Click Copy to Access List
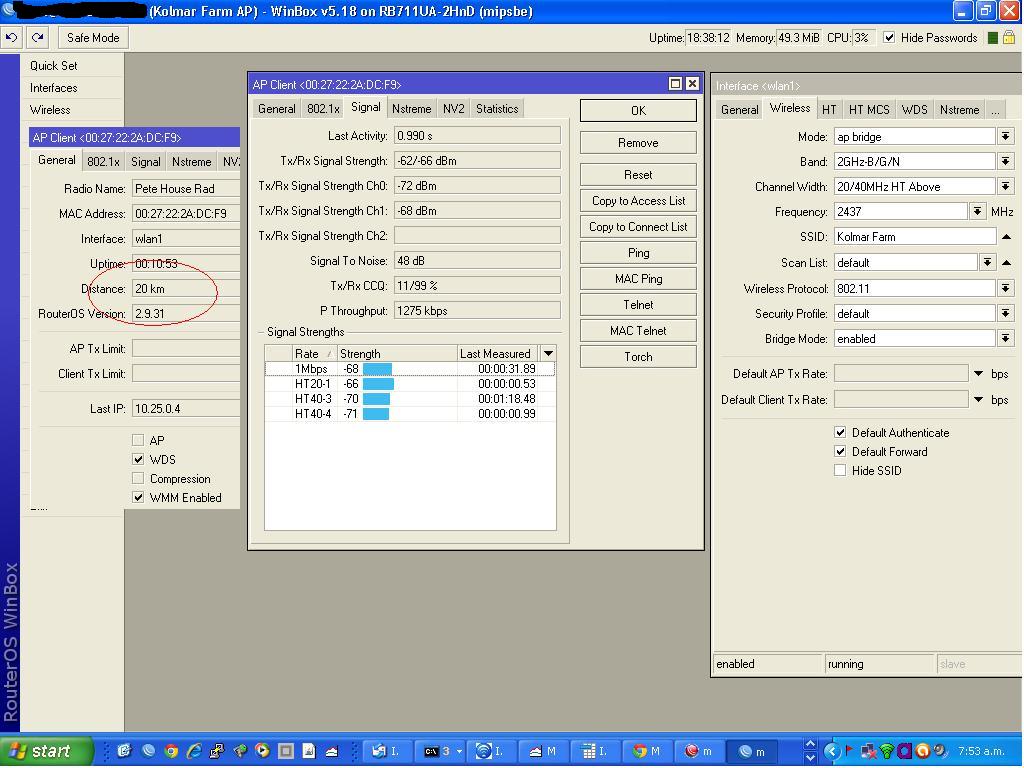 tap(638, 201)
